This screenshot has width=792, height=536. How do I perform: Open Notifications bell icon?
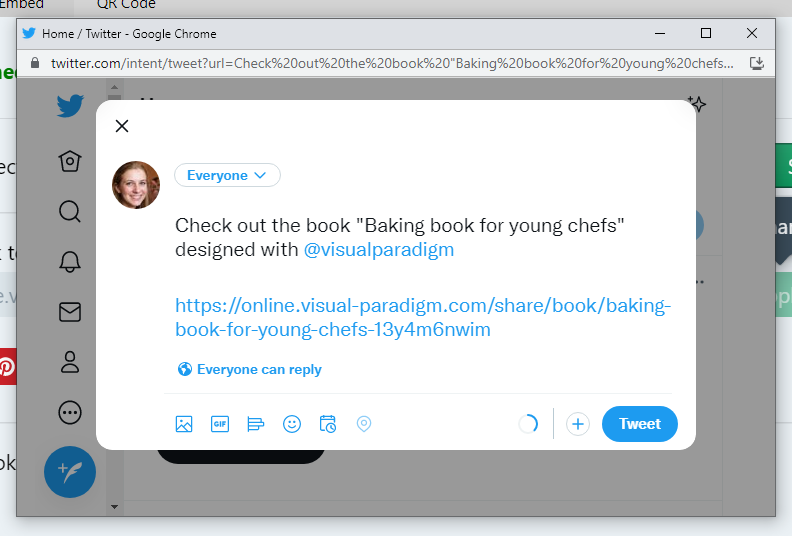coord(70,262)
